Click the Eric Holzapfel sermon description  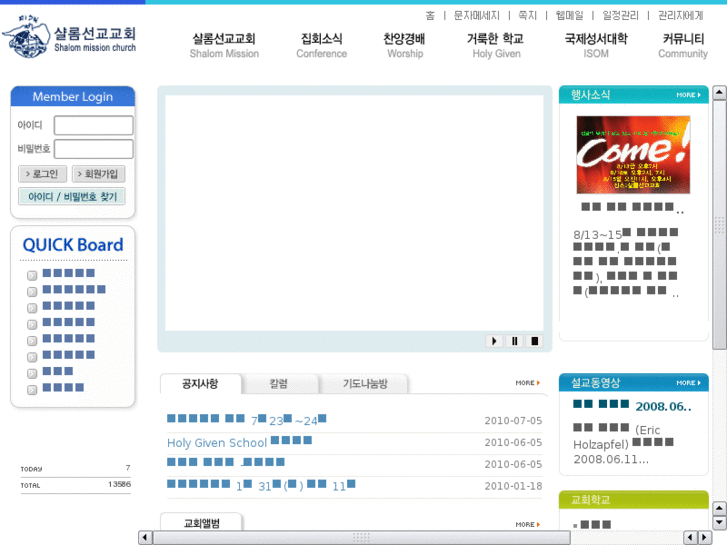point(624,444)
